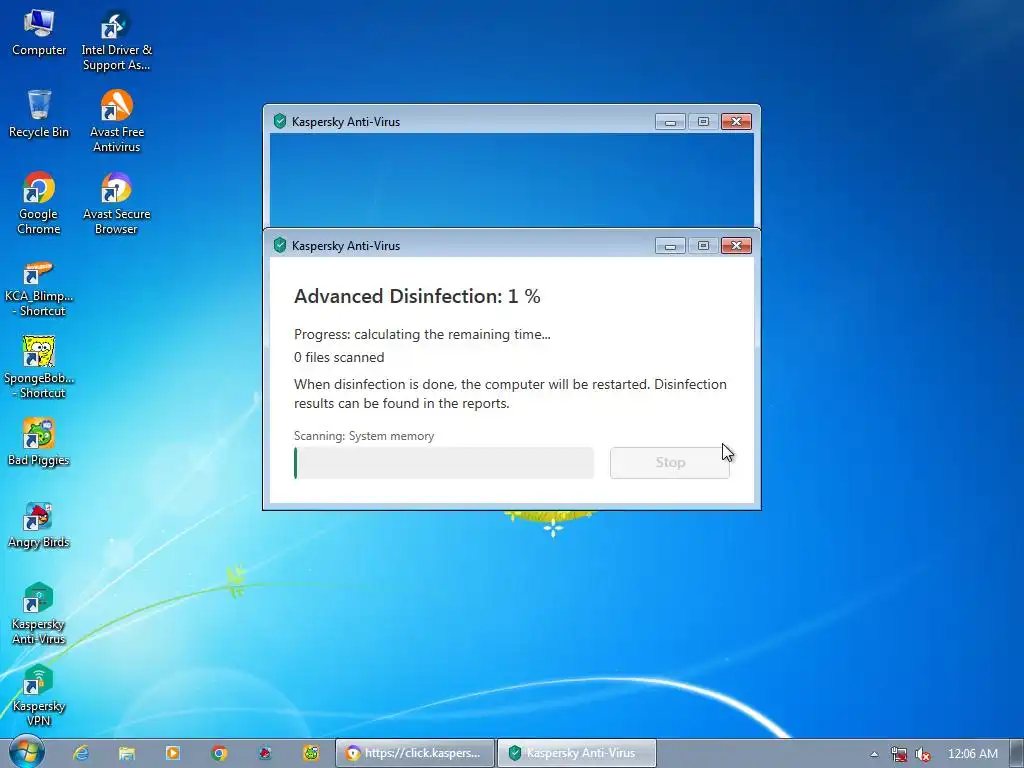Open the Computer desktop icon

pos(39,33)
